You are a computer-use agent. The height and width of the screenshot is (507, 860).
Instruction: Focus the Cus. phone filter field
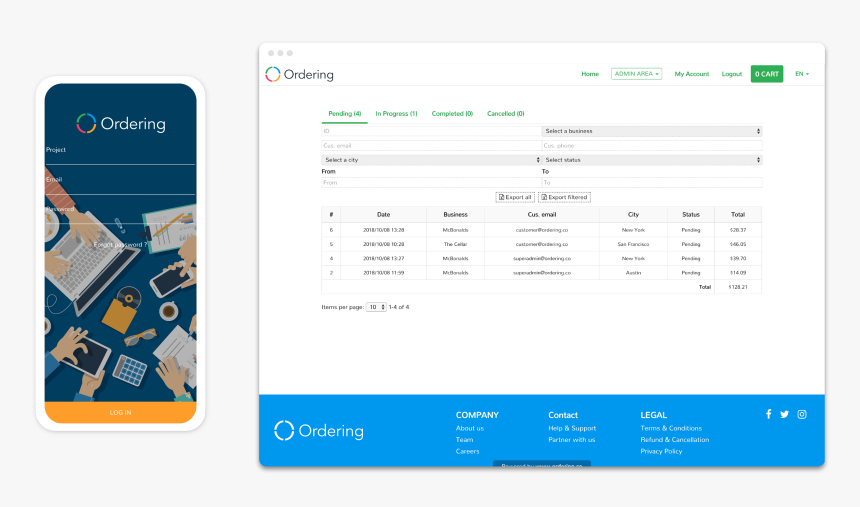click(652, 145)
